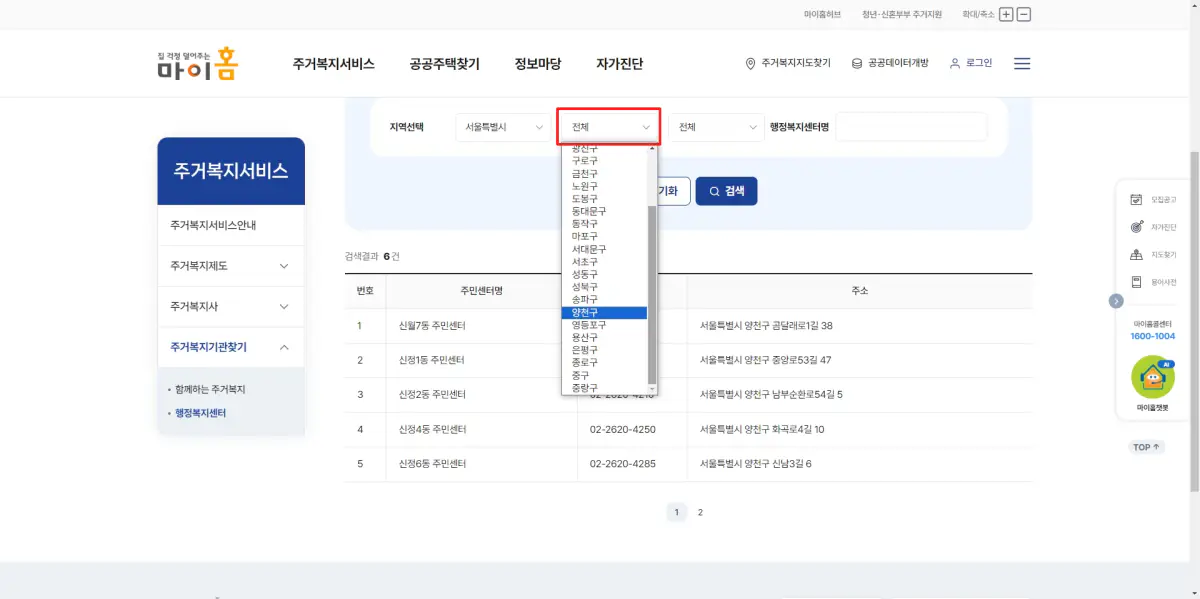Screen dimensions: 1200x599
Task: Select 서대문구 option
Action: (605, 249)
